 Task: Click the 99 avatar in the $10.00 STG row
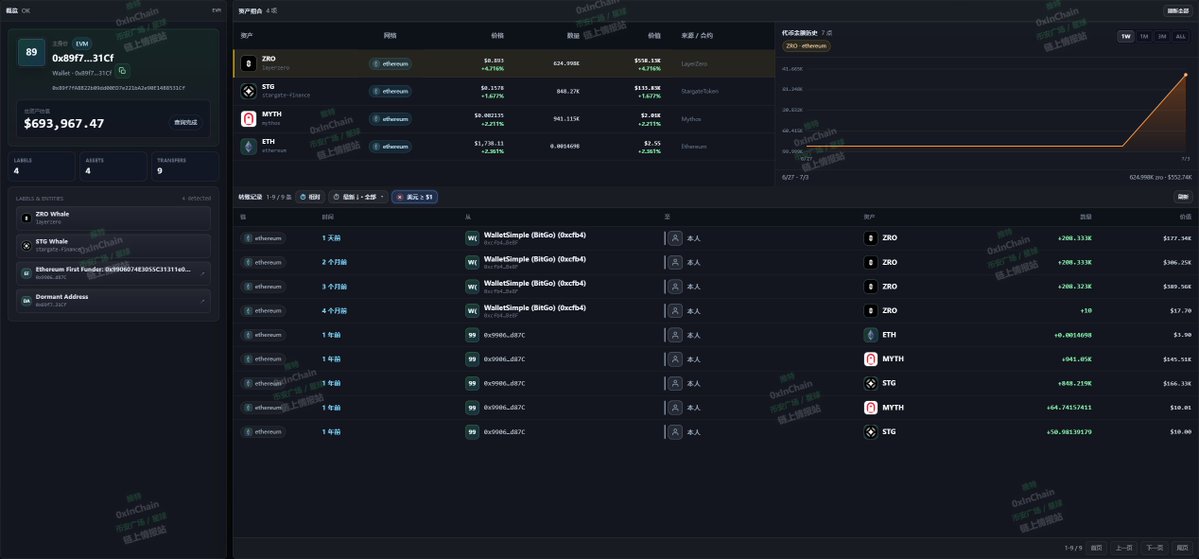(472, 432)
